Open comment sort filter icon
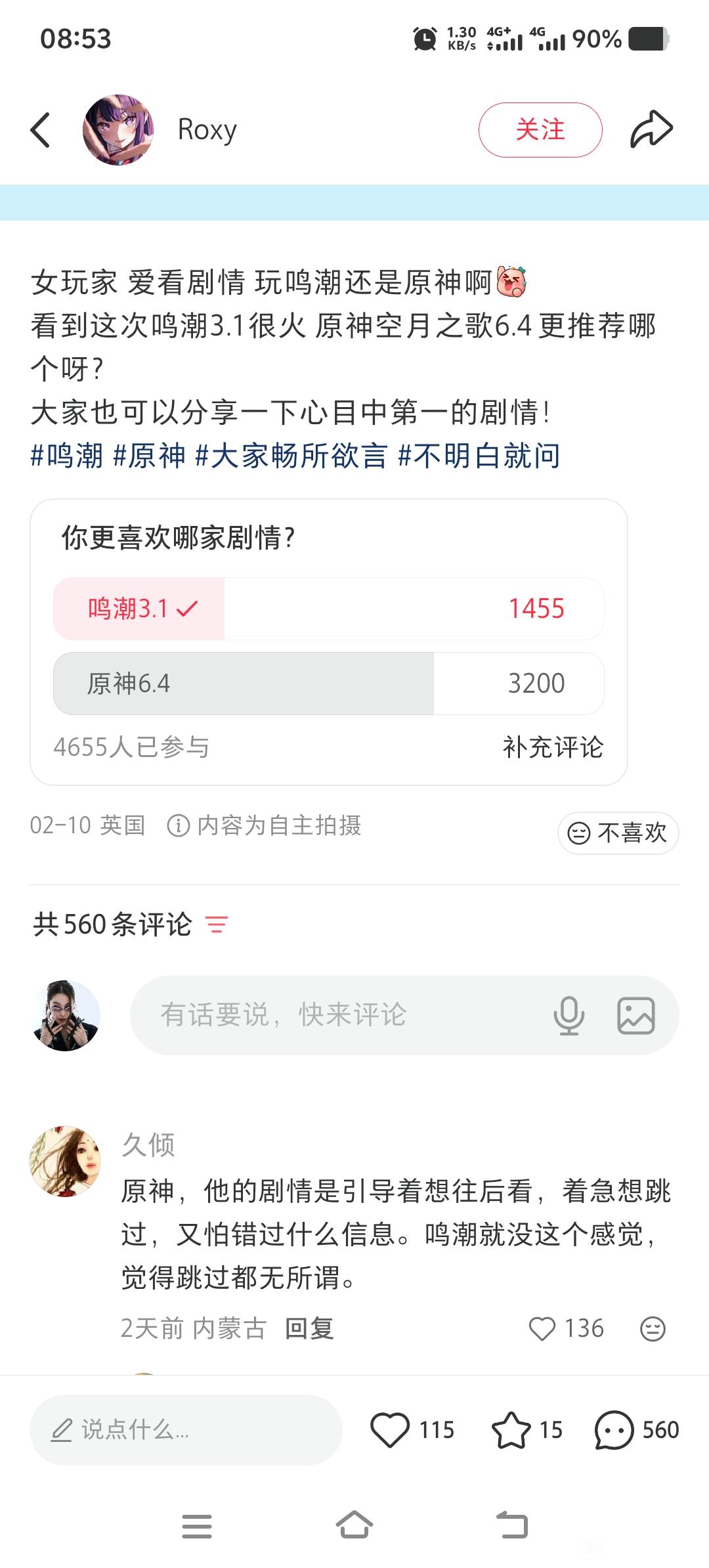The height and width of the screenshot is (1568, 709). (x=217, y=925)
